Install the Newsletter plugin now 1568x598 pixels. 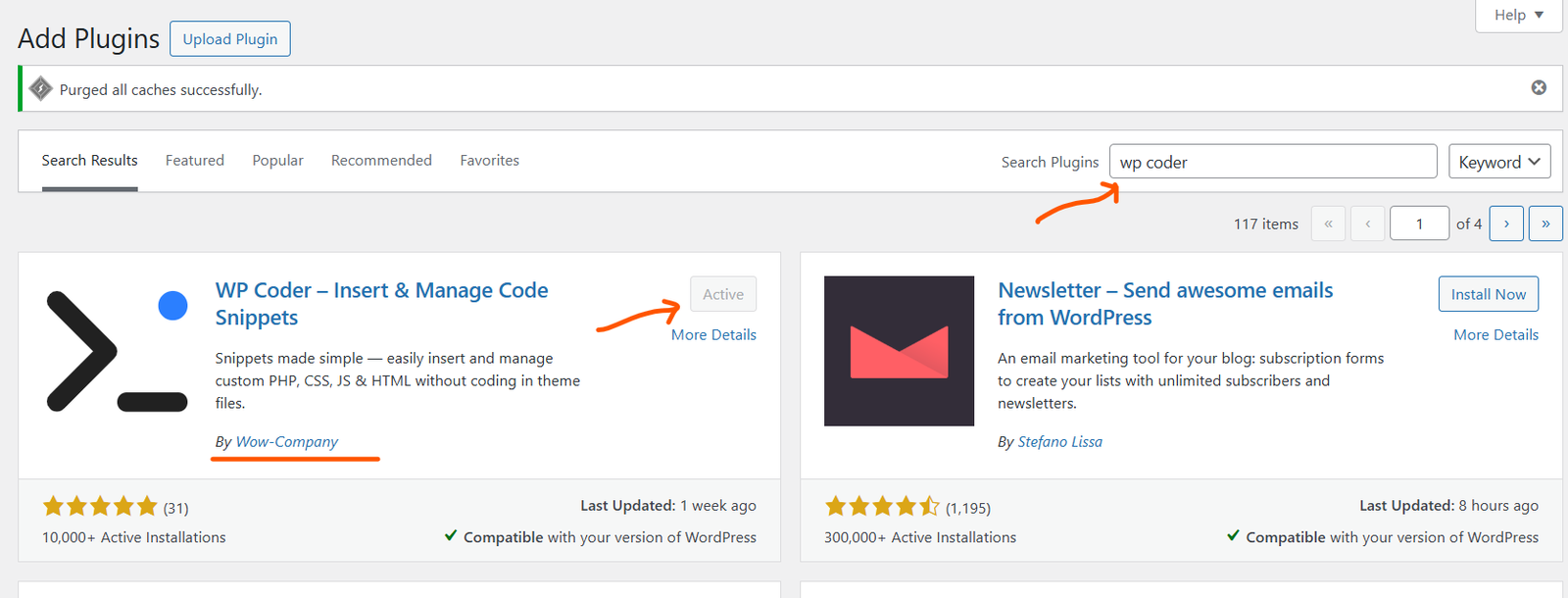coord(1488,294)
